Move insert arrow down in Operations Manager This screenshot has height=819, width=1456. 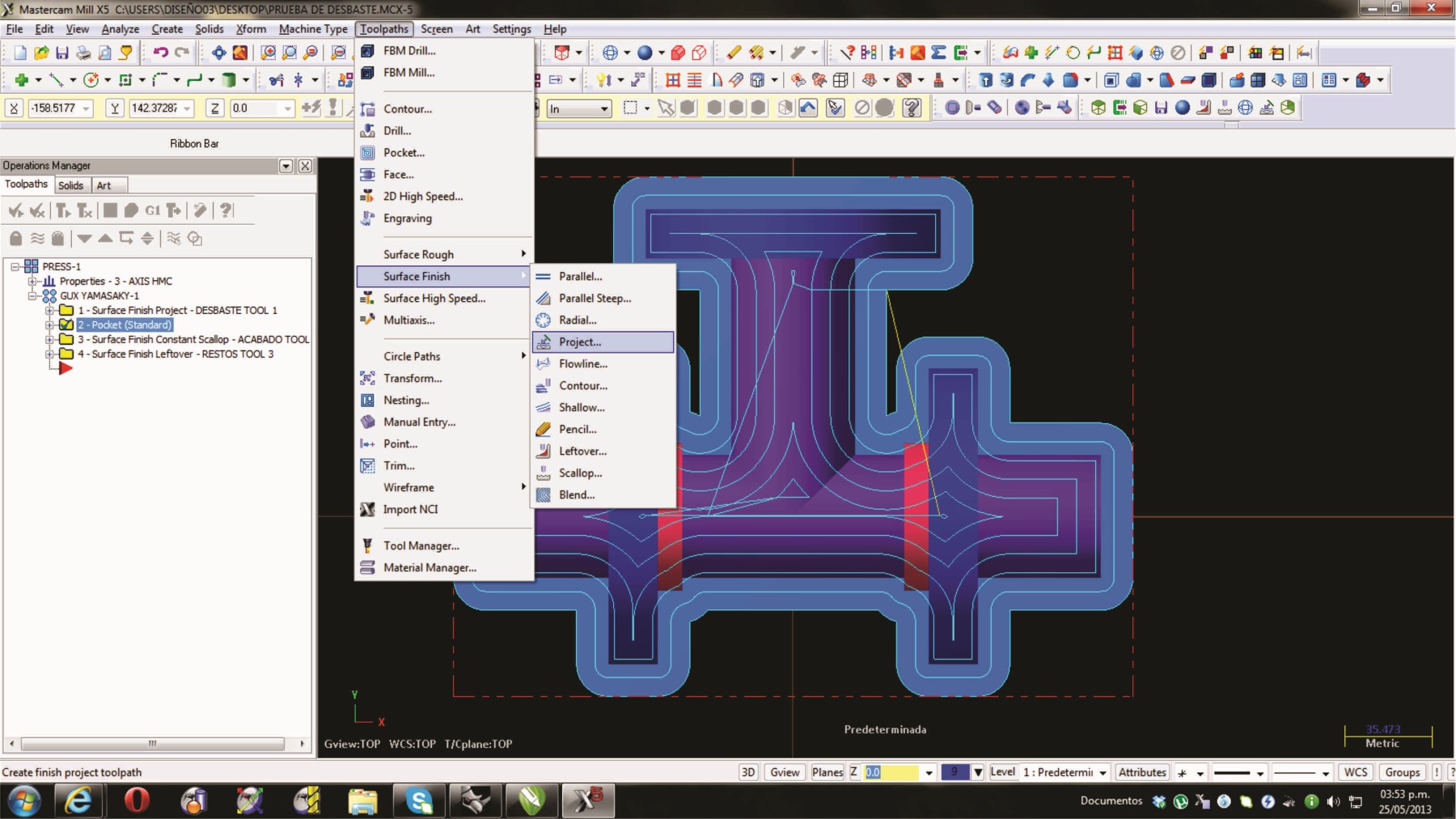pos(84,239)
